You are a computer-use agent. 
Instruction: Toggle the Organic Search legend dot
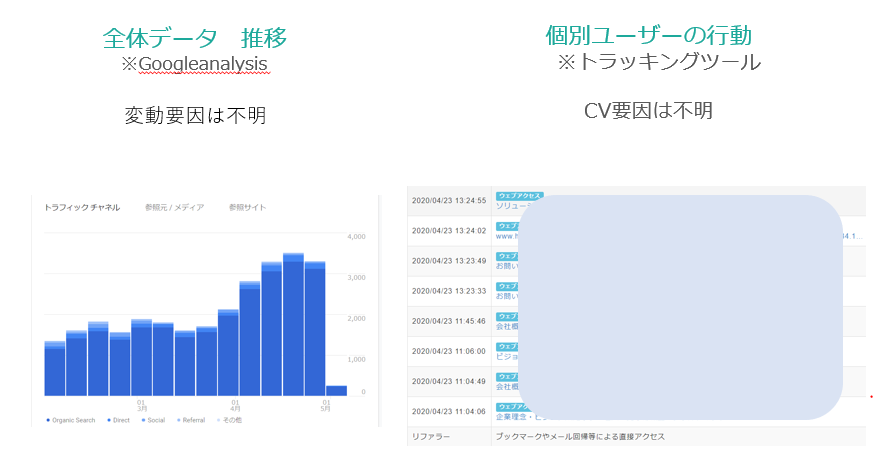48,420
